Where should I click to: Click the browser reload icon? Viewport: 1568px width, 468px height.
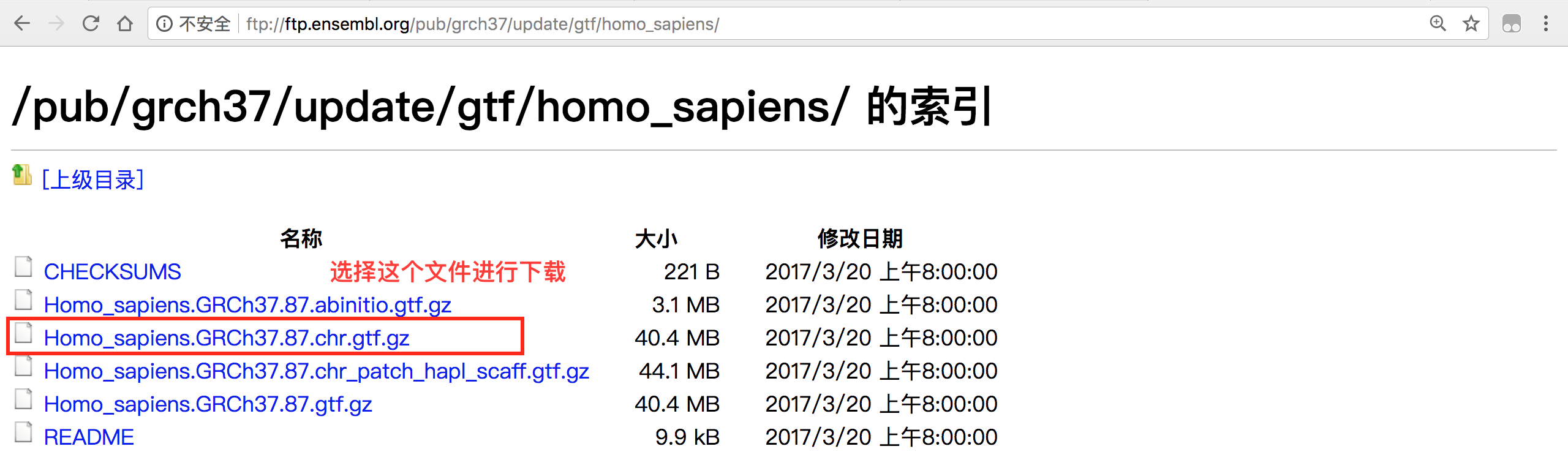click(89, 23)
